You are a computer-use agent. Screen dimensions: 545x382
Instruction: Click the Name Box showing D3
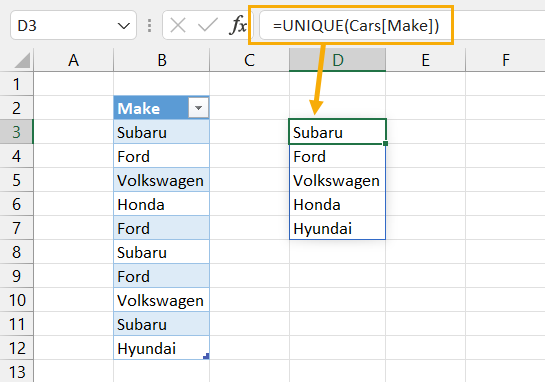pos(73,25)
